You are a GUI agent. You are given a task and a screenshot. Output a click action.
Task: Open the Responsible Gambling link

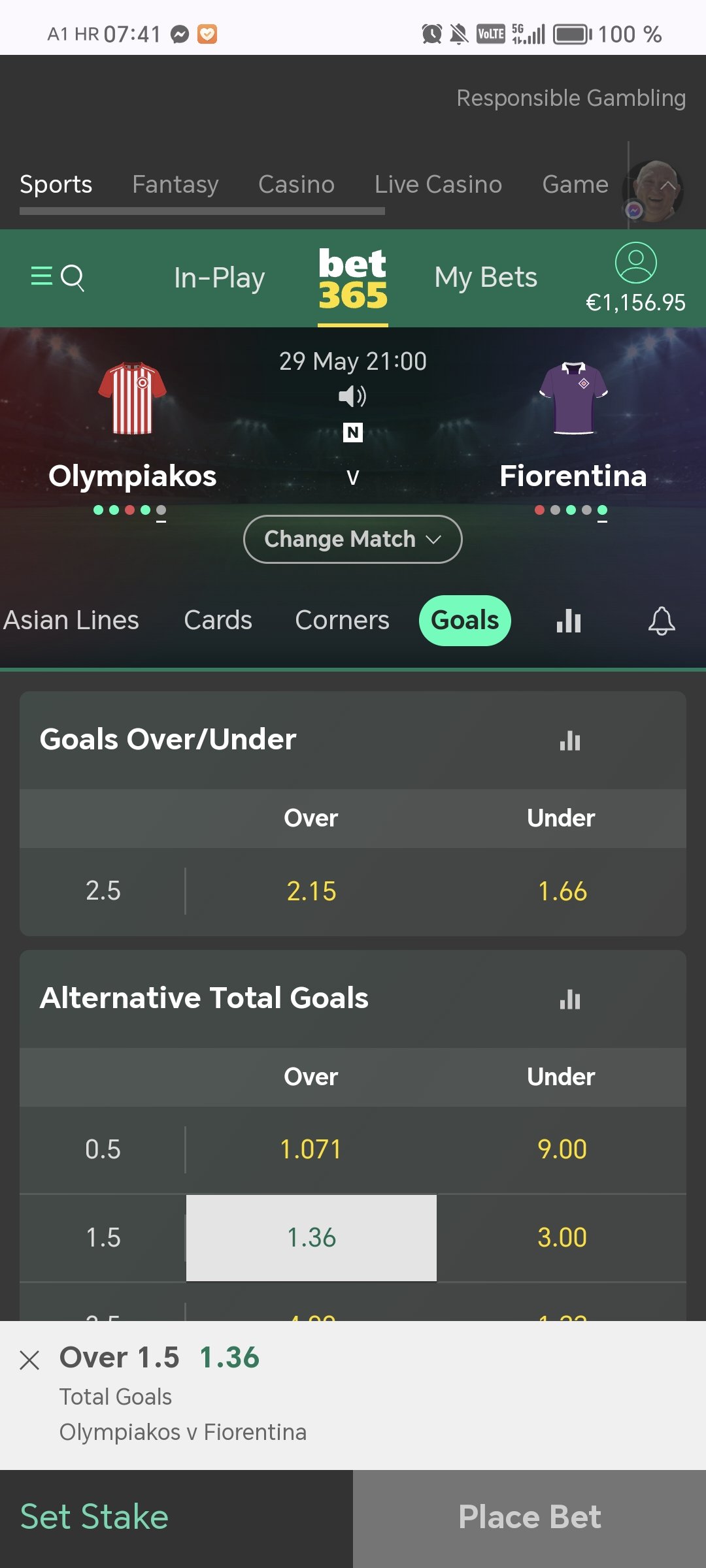point(571,98)
